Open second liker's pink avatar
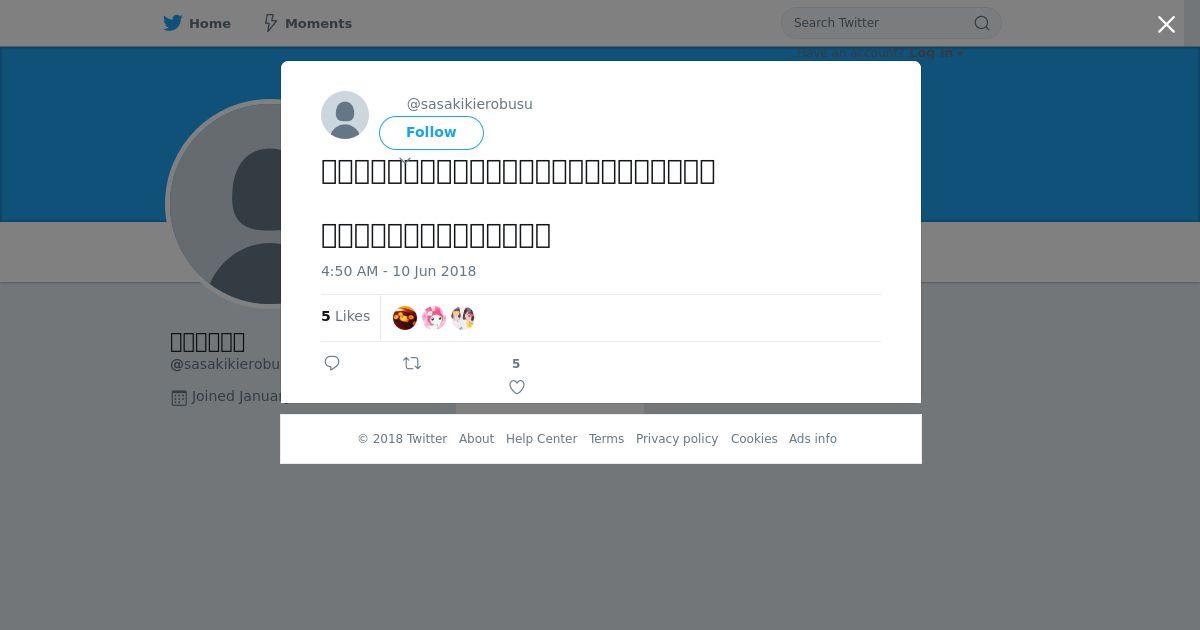 [x=434, y=318]
